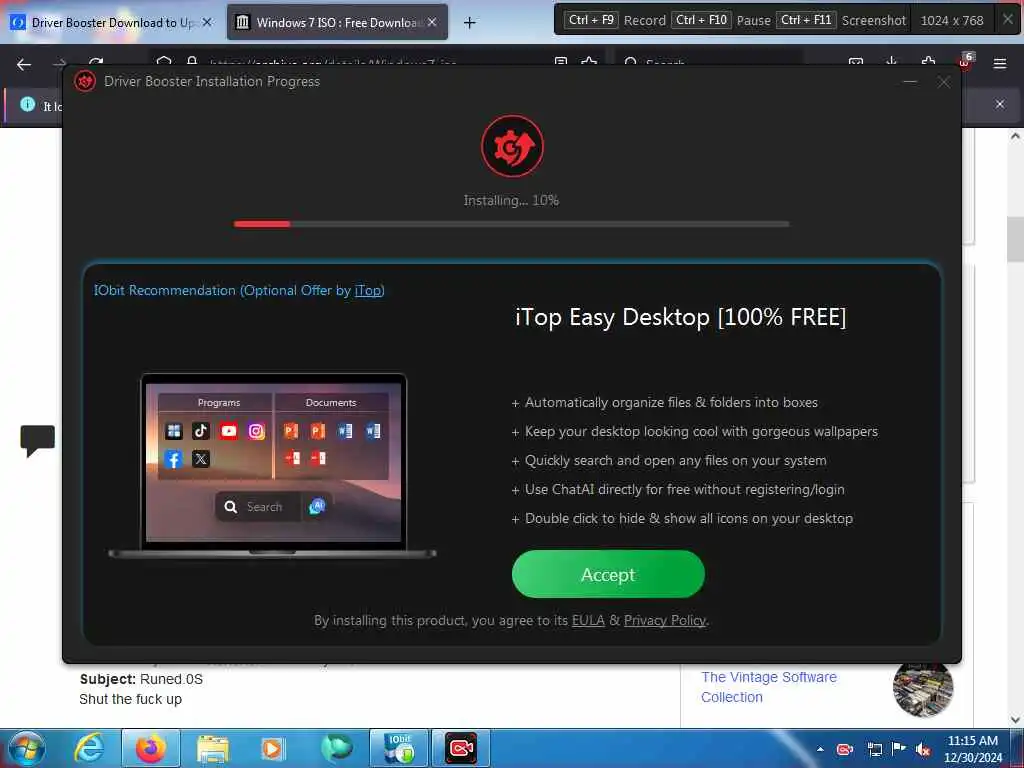Viewport: 1024px width, 768px height.
Task: Close the Driver Booster Download tab
Action: [207, 22]
